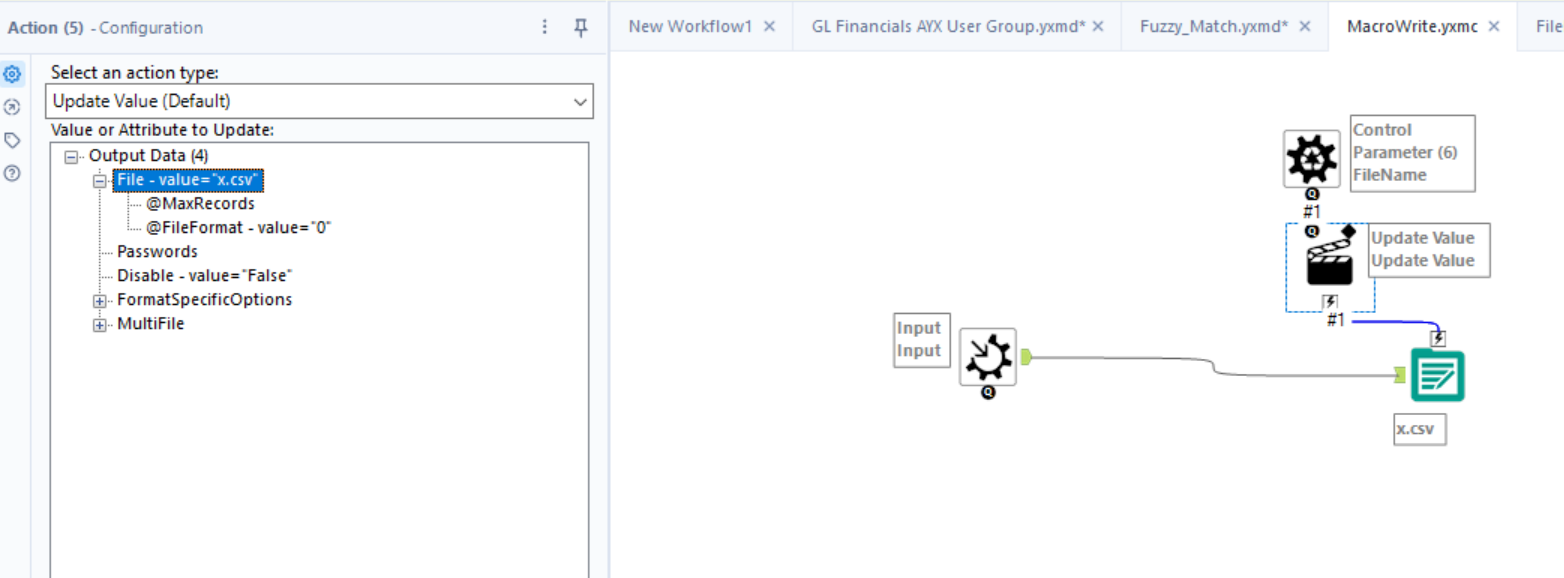The height and width of the screenshot is (578, 1564).
Task: Select the Passwords entry in the tree
Action: 157,251
